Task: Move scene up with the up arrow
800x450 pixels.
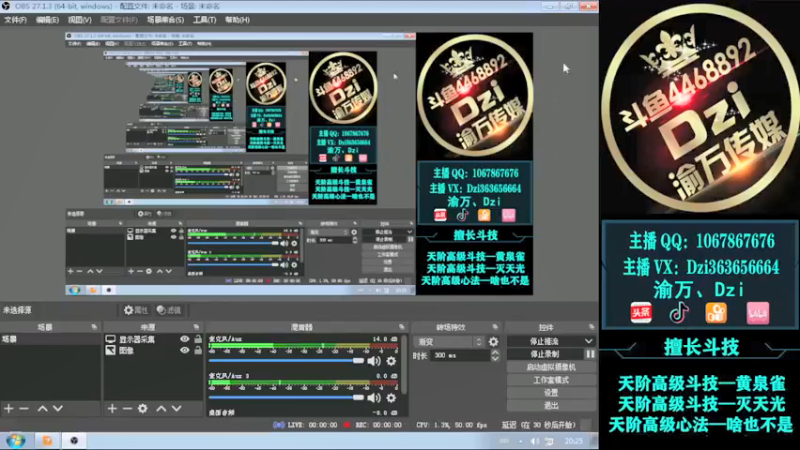Action: coord(43,408)
